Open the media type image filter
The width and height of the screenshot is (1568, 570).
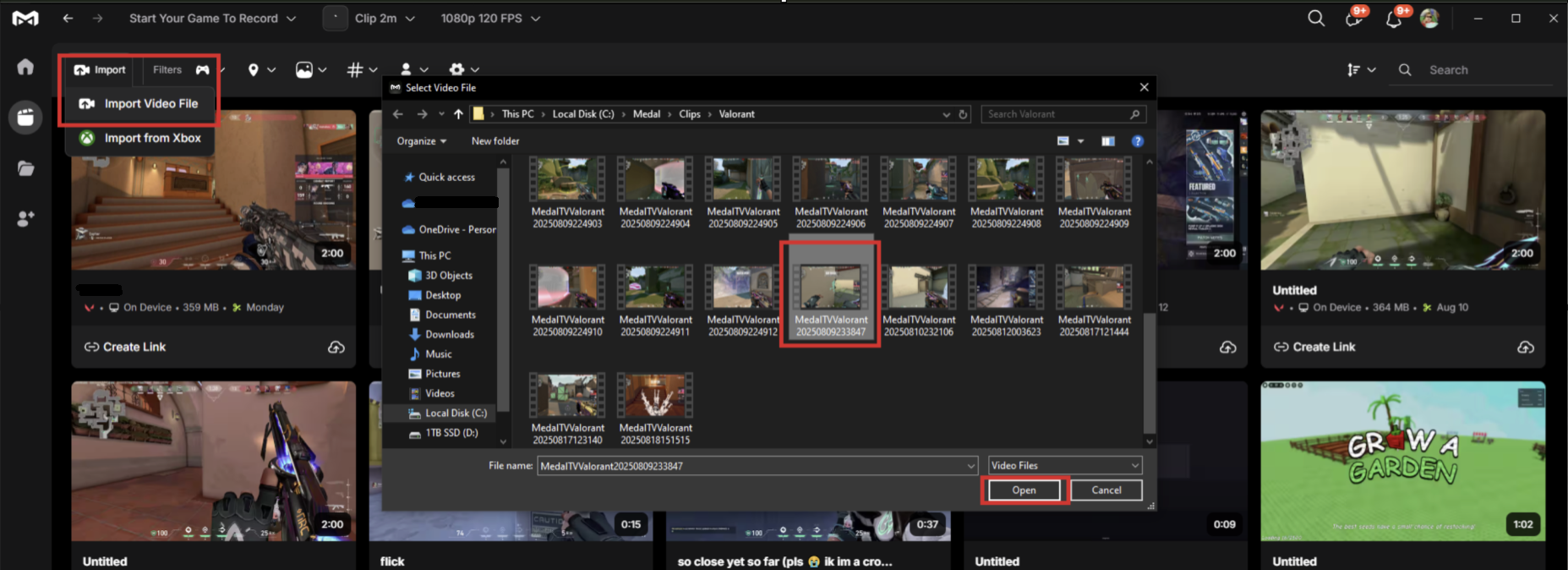[310, 69]
